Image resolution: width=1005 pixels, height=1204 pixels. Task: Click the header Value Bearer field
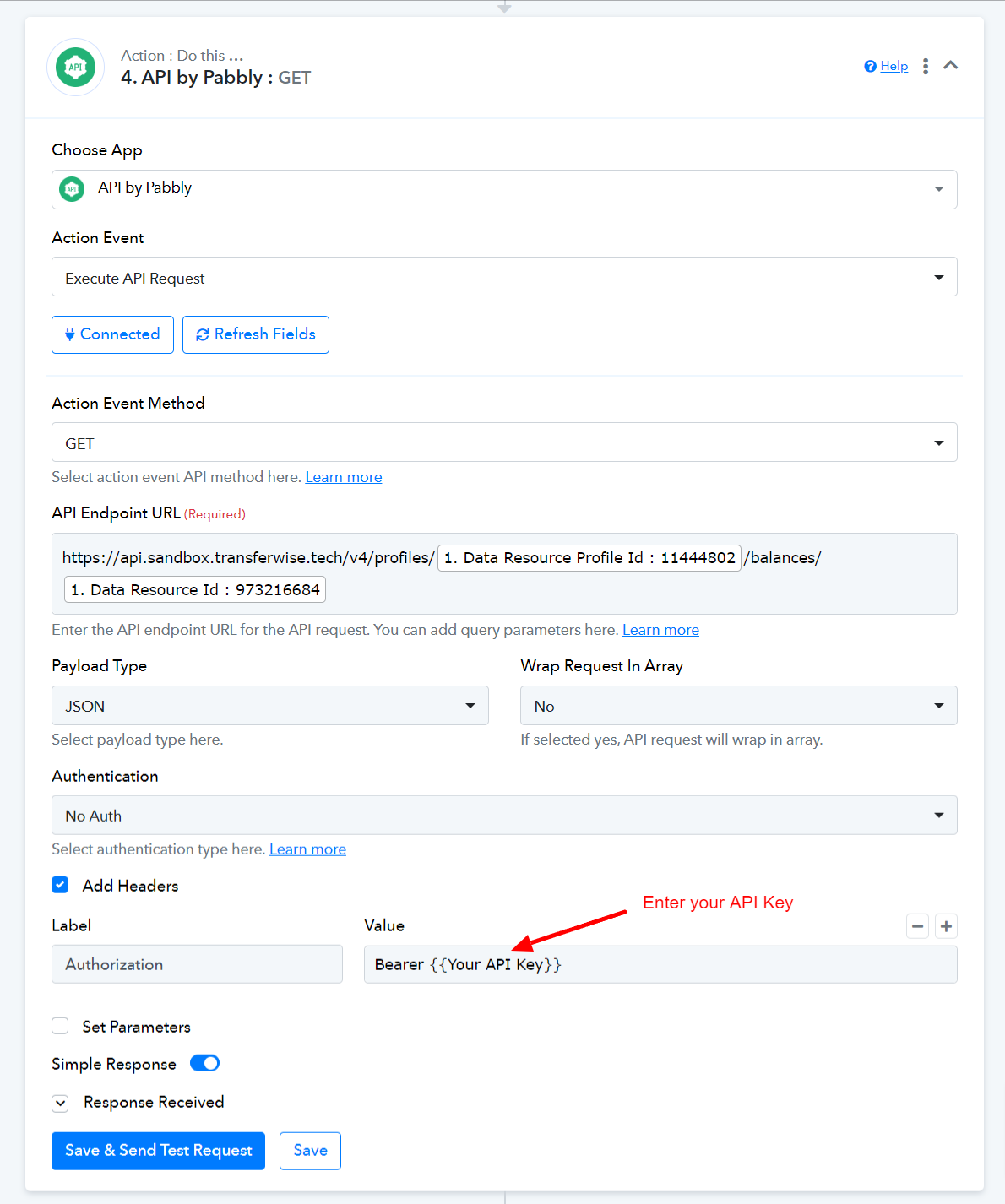click(x=660, y=964)
